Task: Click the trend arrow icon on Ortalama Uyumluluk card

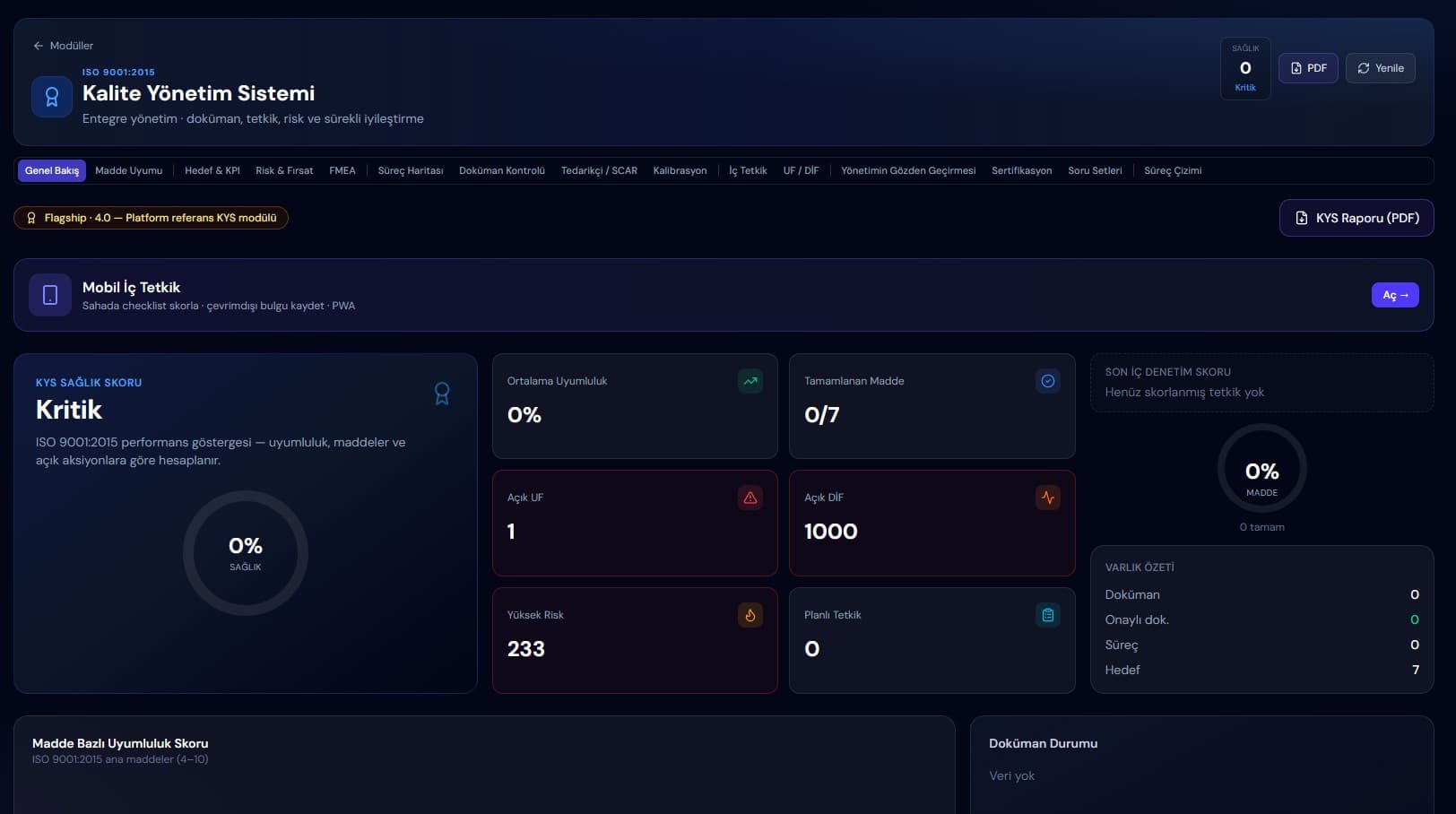Action: coord(750,381)
